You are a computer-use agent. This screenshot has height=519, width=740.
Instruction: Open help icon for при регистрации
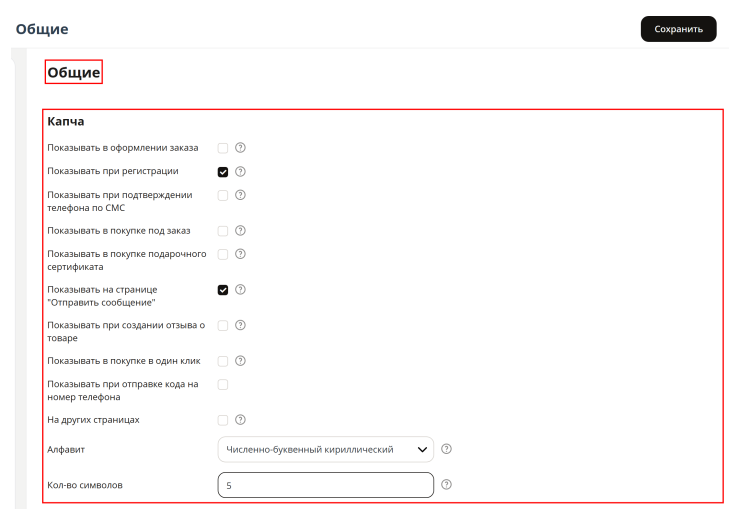click(x=240, y=171)
